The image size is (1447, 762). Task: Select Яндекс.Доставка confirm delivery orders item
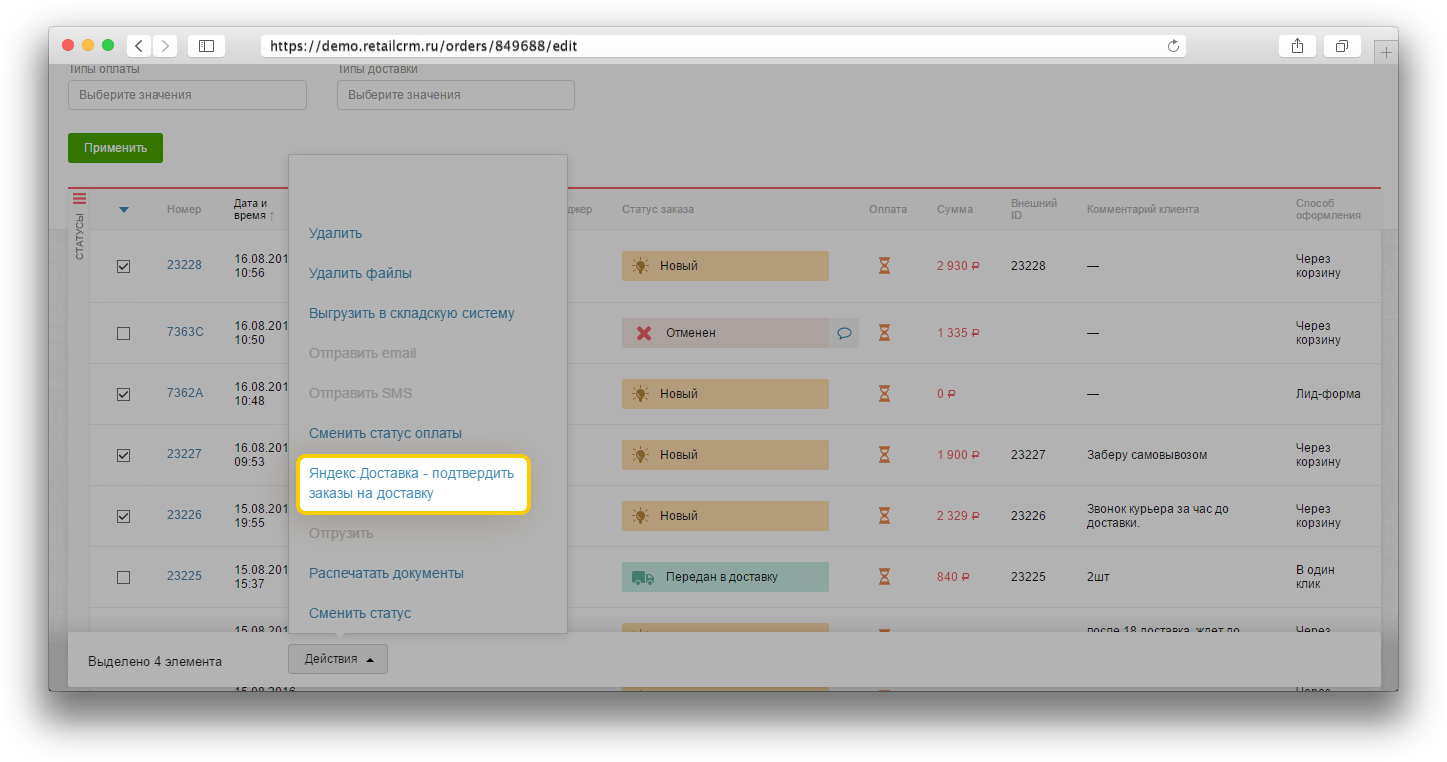click(412, 483)
